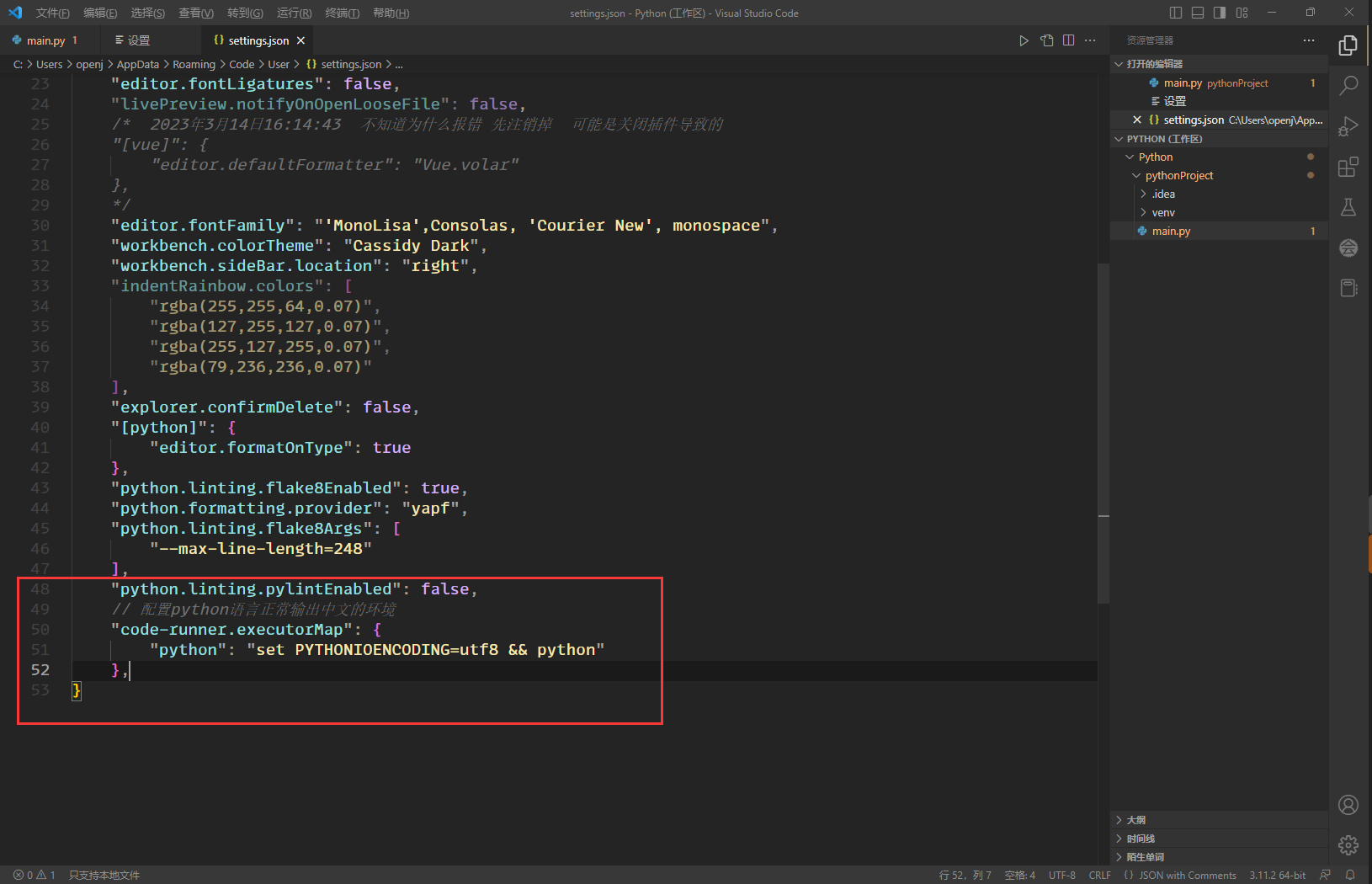Open the Explorer view in activity bar
1372x884 pixels.
(1348, 45)
